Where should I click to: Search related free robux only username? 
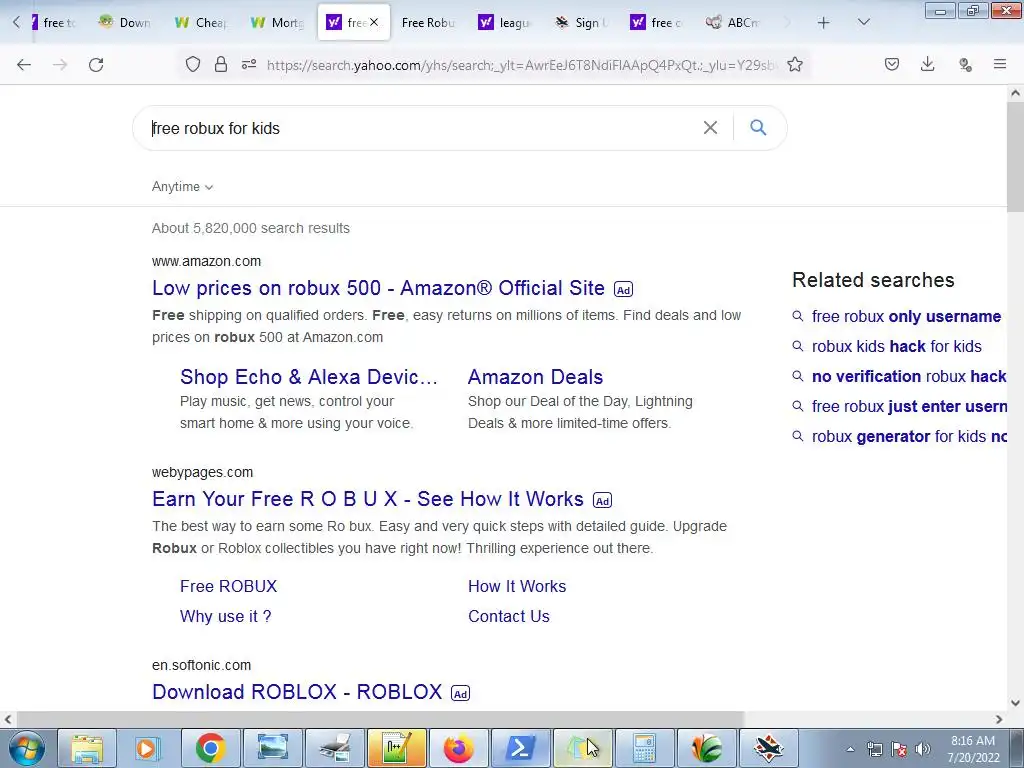906,317
